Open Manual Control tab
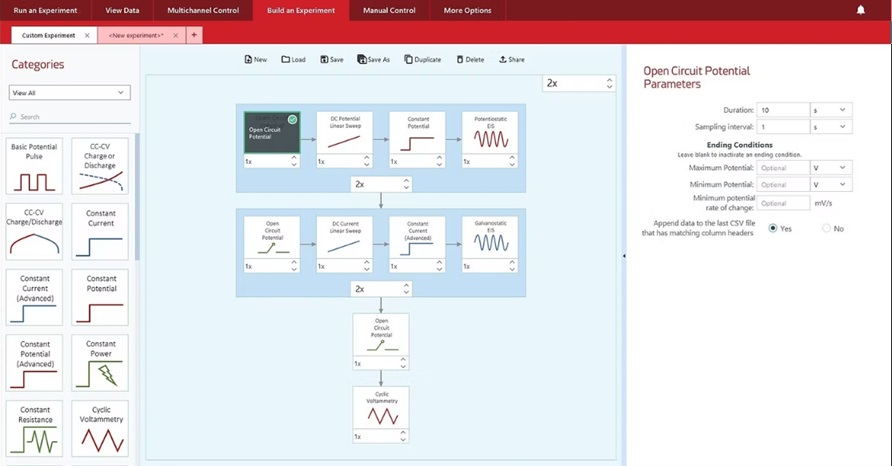This screenshot has width=892, height=466. 389,10
